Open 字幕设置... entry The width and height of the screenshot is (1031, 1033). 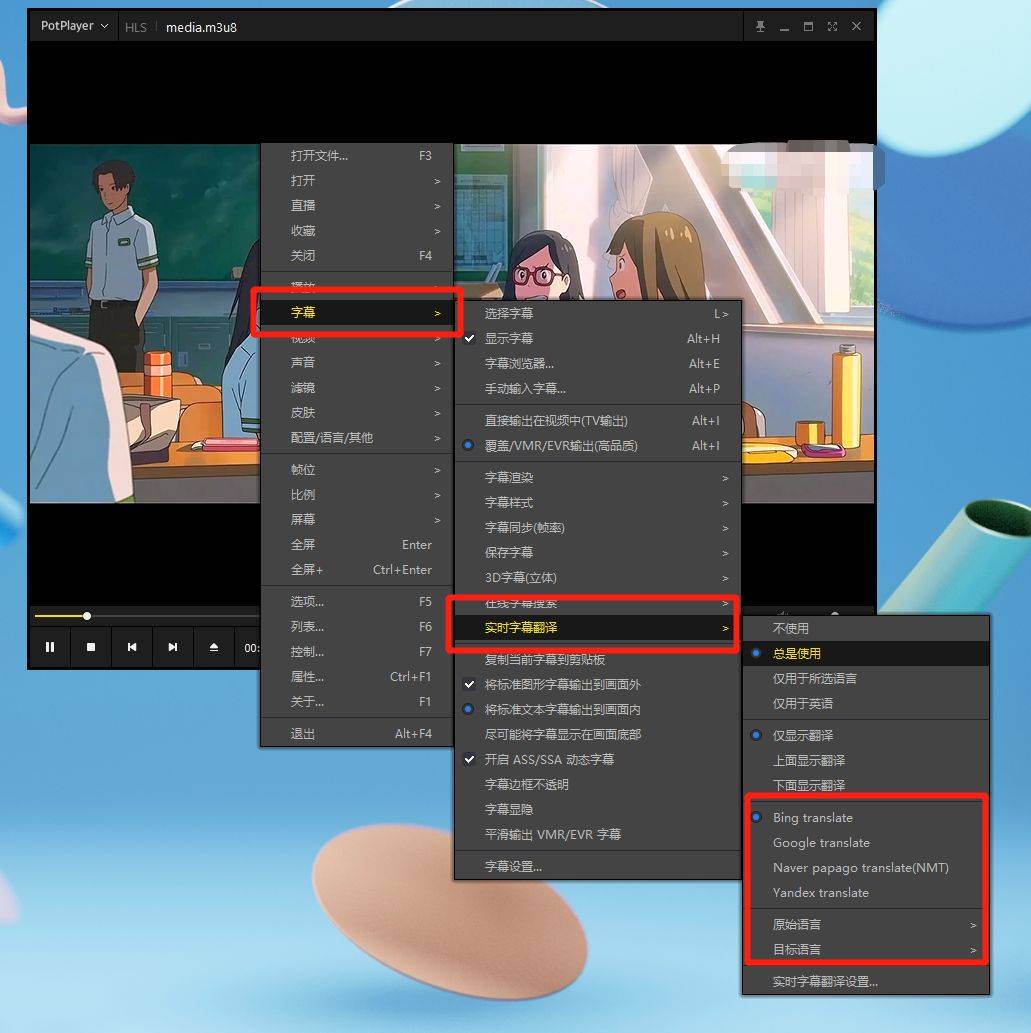pos(598,866)
